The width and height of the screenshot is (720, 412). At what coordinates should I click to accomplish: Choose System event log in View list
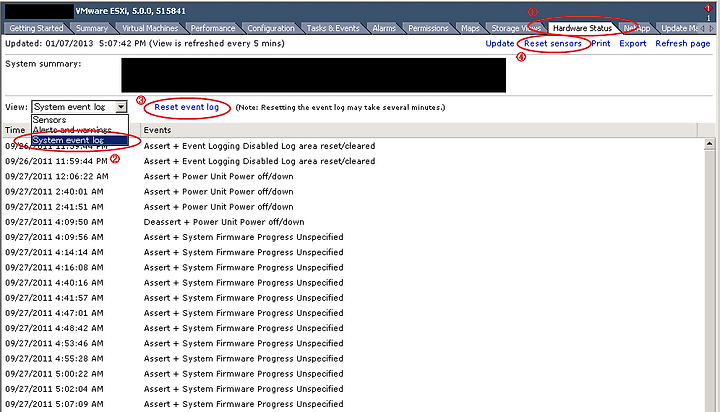coord(80,140)
